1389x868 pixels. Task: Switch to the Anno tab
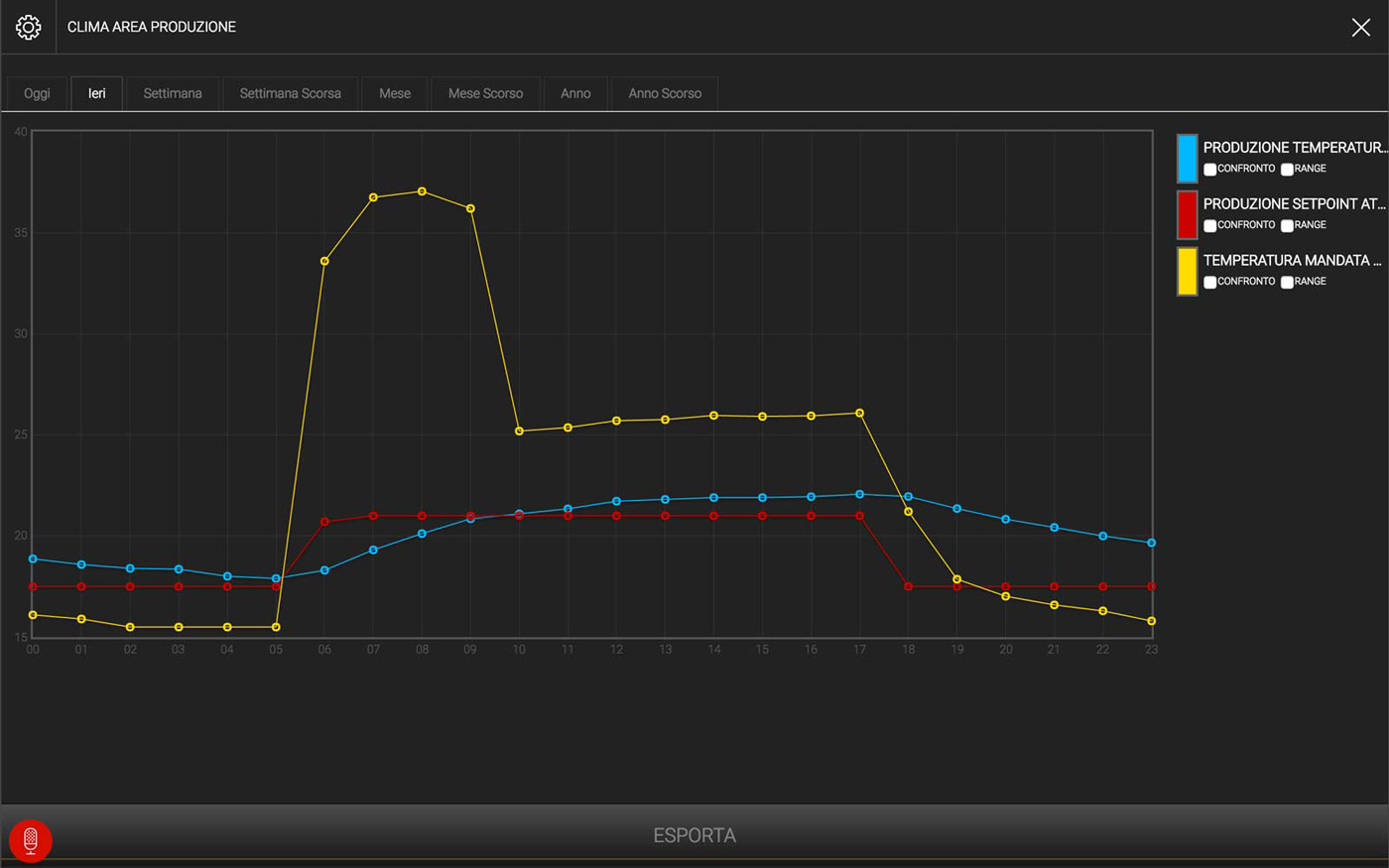[575, 93]
